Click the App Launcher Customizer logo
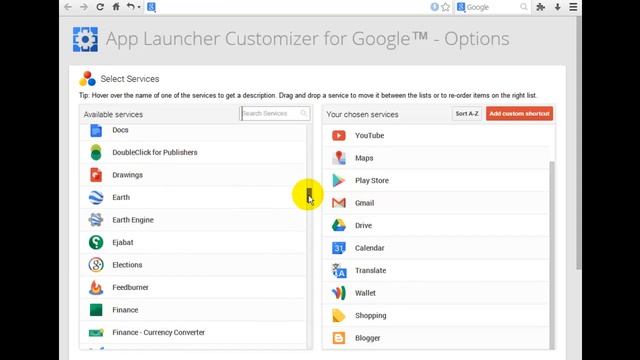640x360 pixels. click(x=85, y=40)
